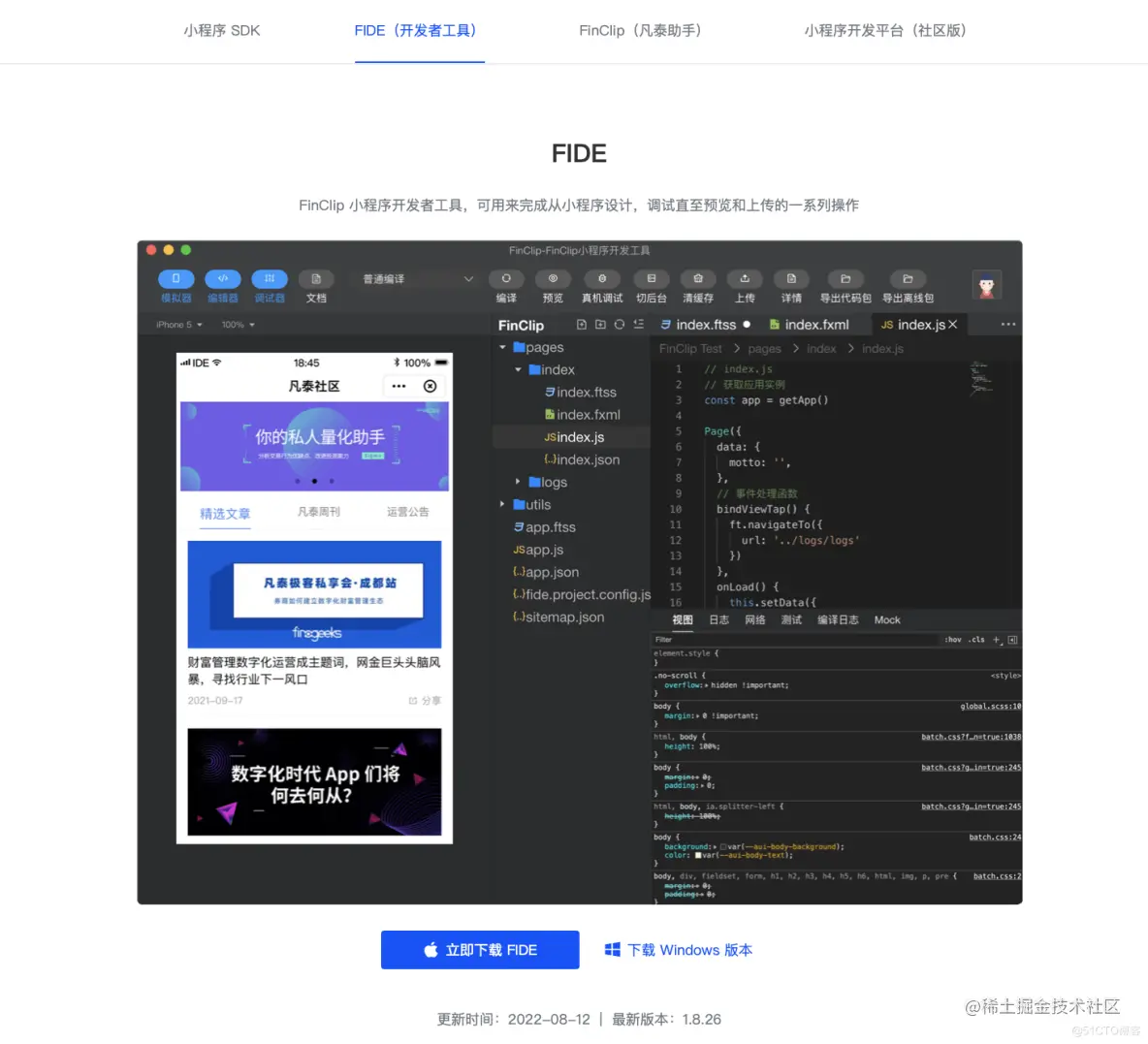Click the 下载 Windows 版本 link
The image size is (1148, 1044).
(x=678, y=950)
